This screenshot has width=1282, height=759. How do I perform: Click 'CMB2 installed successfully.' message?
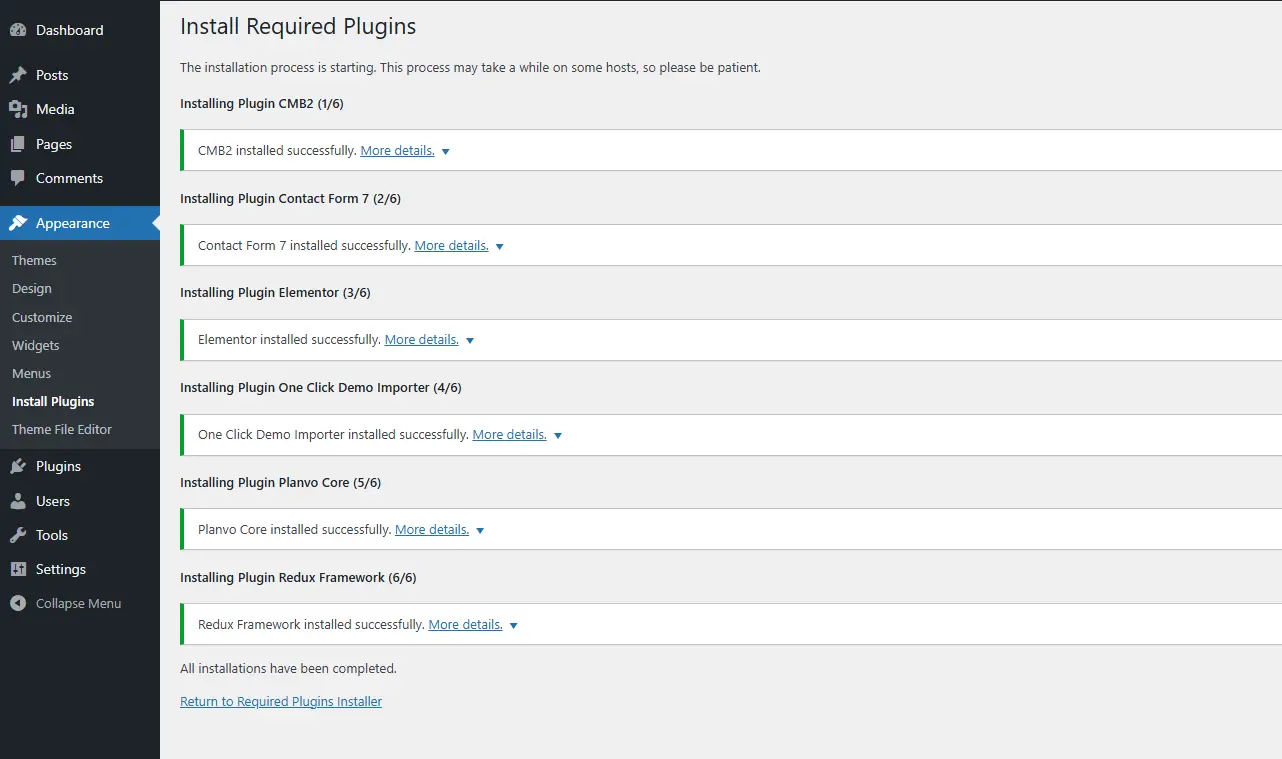click(x=277, y=151)
